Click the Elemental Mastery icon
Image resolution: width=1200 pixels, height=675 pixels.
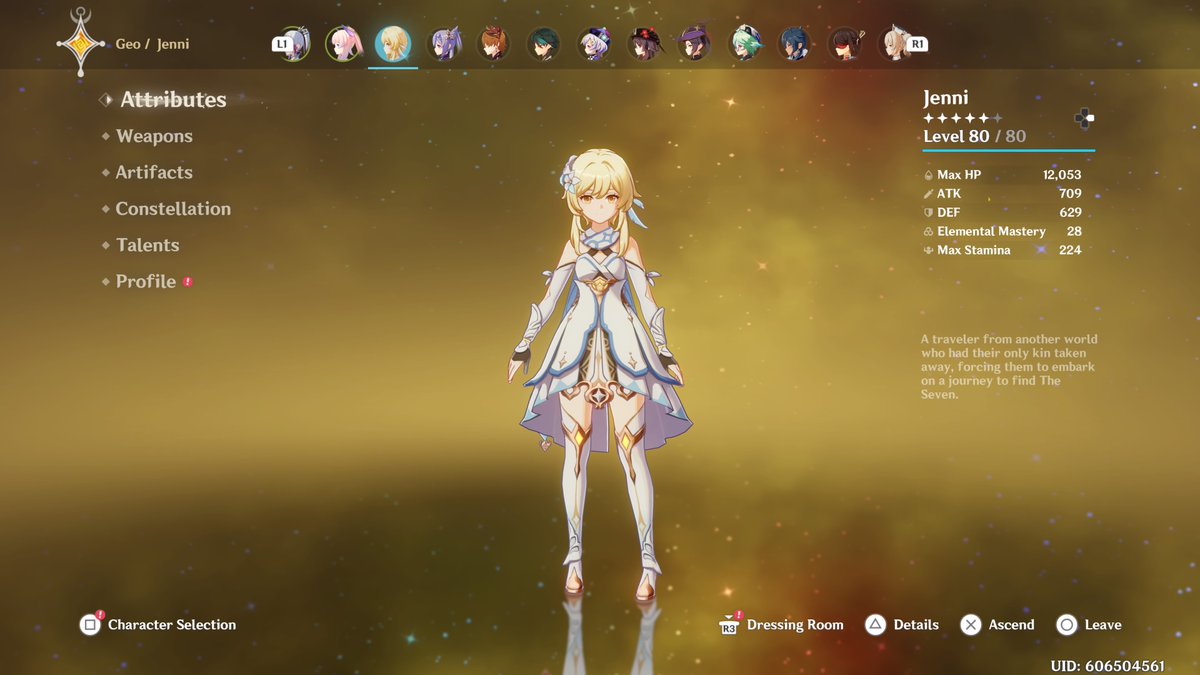pyautogui.click(x=928, y=232)
